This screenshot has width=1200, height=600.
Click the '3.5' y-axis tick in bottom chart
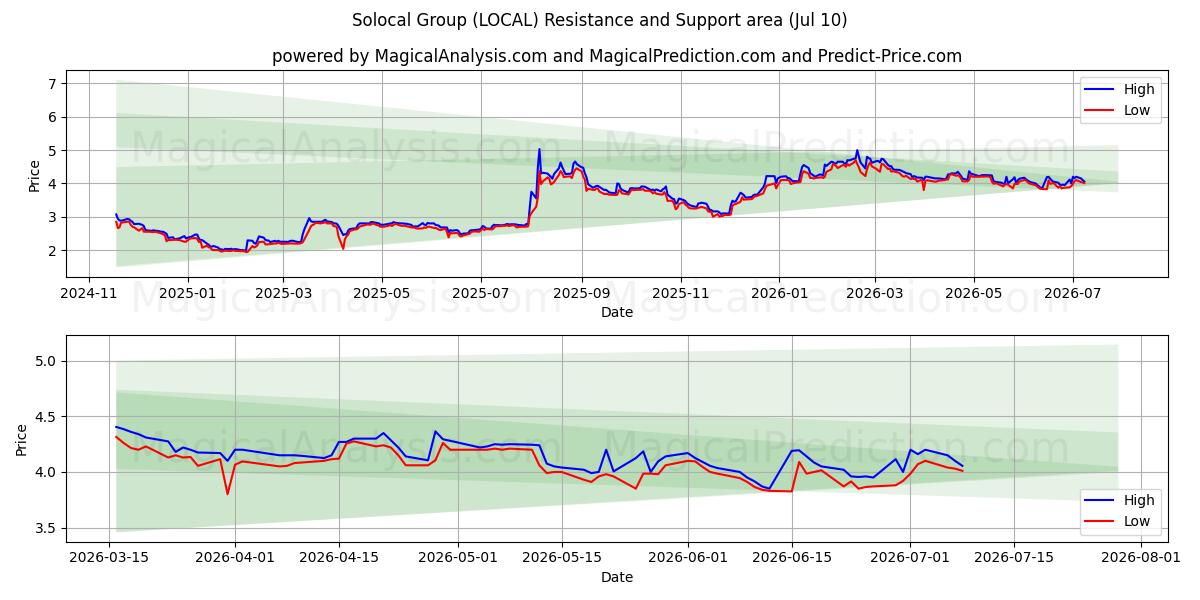click(48, 528)
